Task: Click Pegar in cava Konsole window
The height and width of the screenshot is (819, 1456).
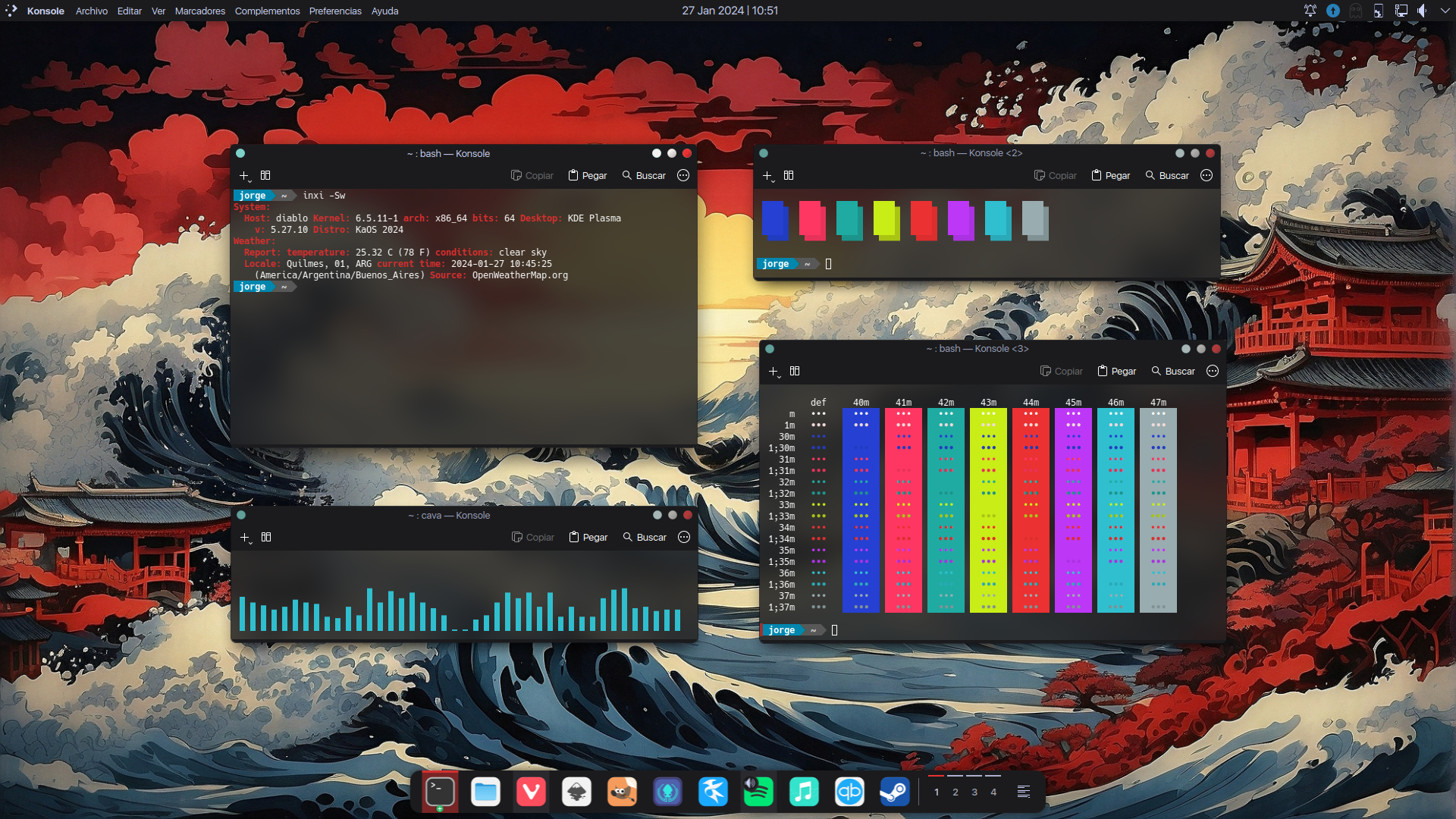Action: click(588, 537)
